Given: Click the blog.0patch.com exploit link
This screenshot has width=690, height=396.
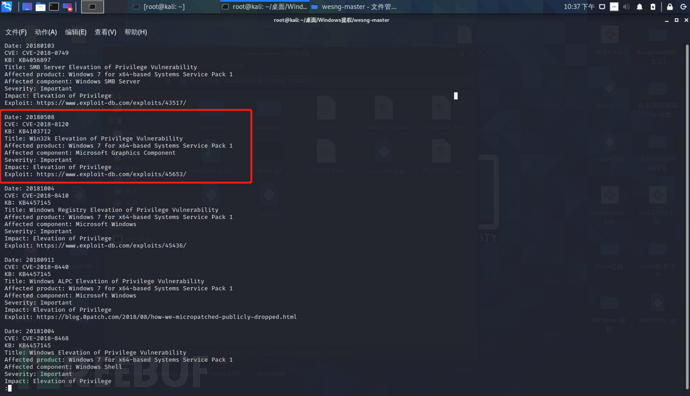Looking at the screenshot, I should (x=166, y=317).
